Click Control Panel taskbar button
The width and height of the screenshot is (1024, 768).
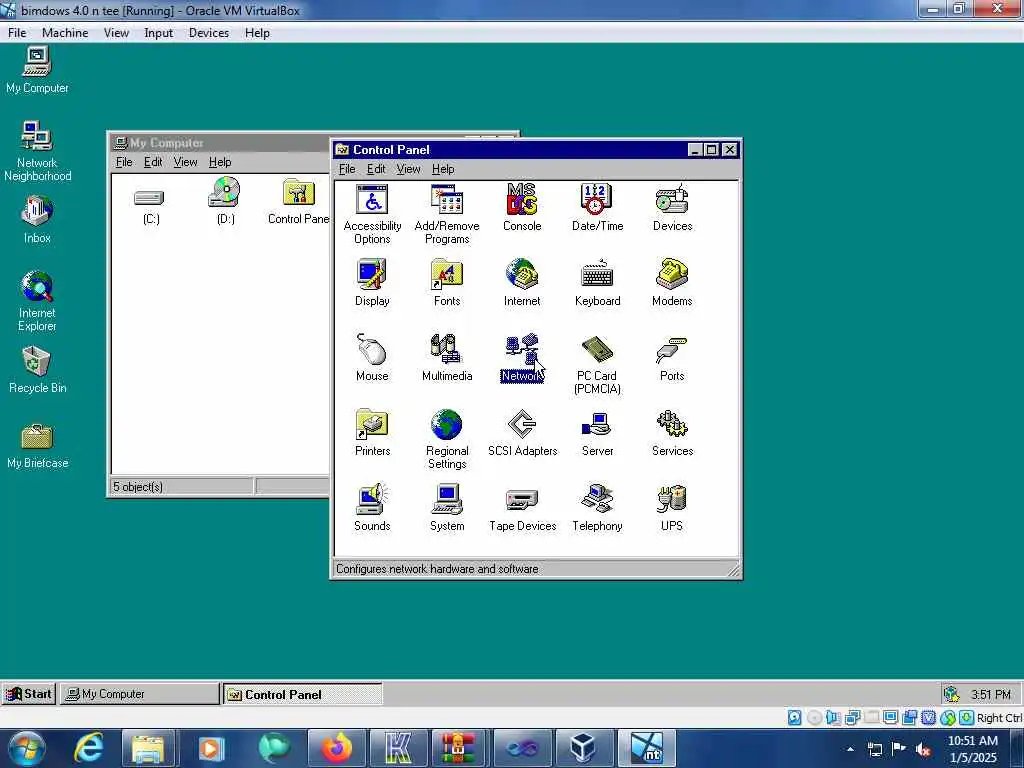pyautogui.click(x=302, y=694)
